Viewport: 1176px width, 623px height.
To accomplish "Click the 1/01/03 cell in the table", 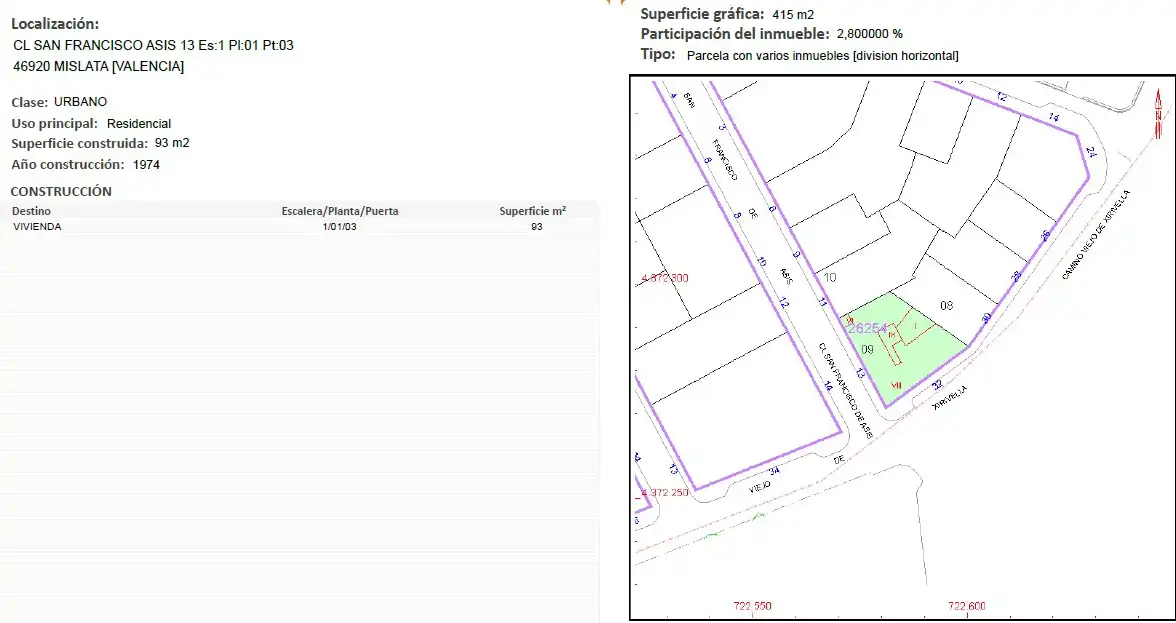I will pos(340,226).
